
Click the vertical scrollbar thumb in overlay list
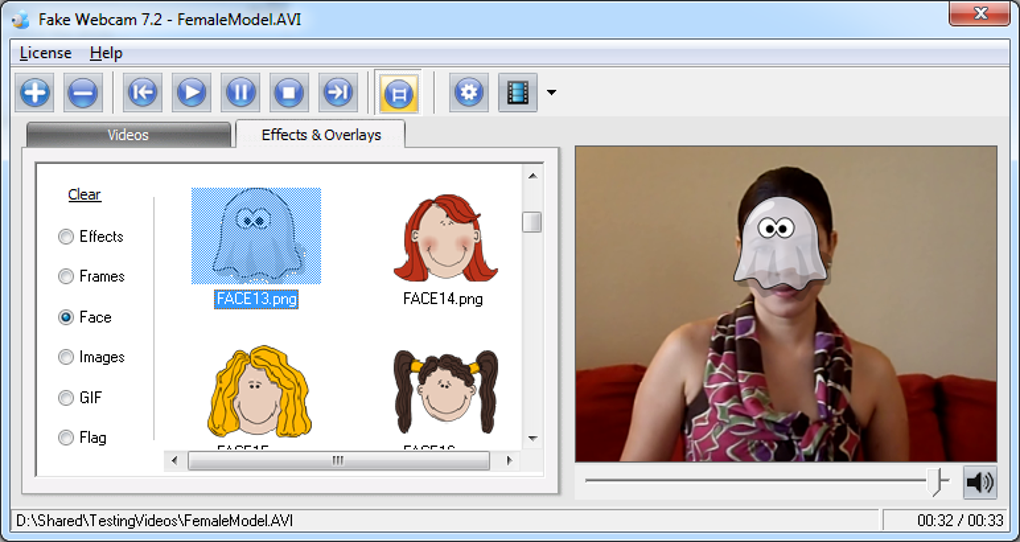pyautogui.click(x=532, y=222)
